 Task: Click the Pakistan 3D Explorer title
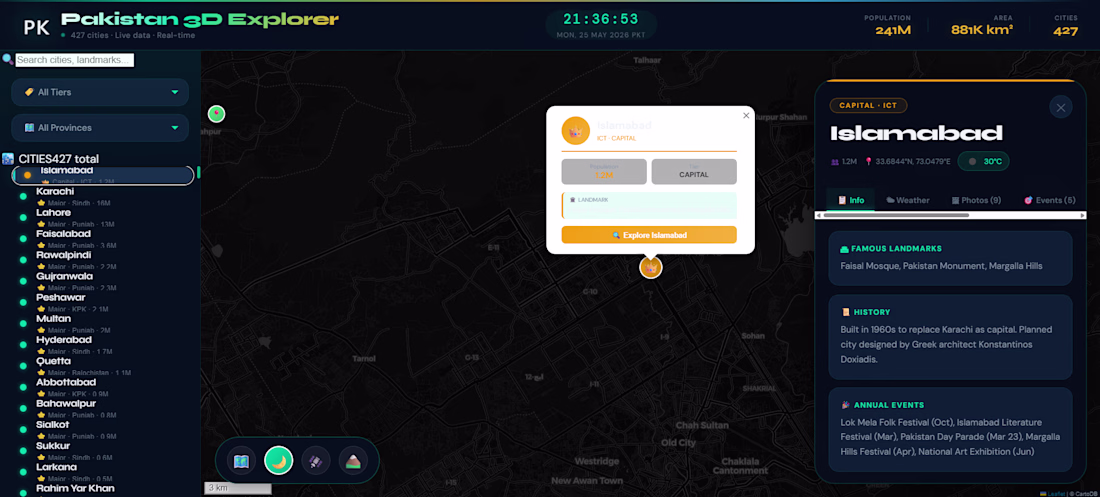click(200, 20)
